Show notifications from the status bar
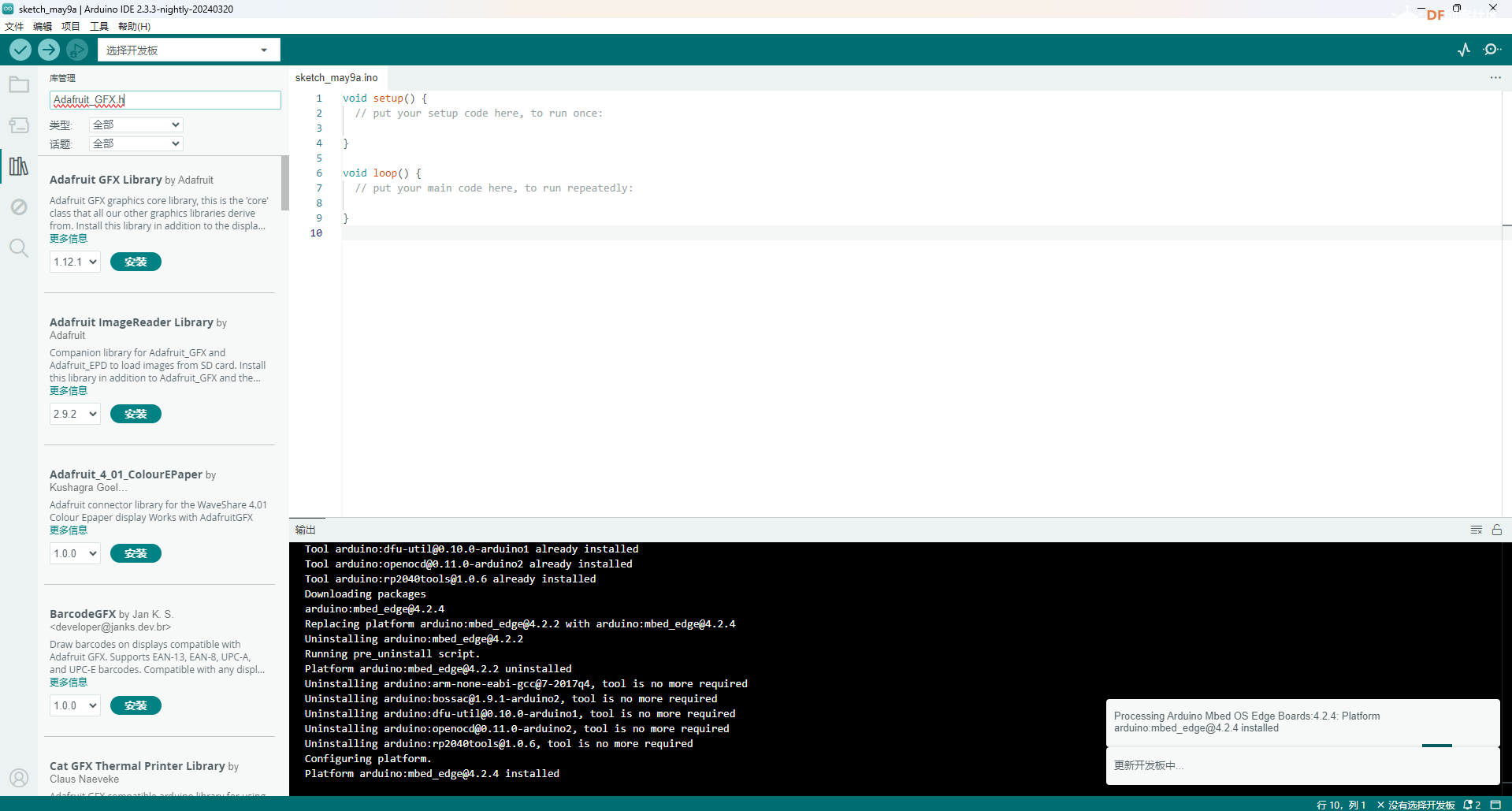Image resolution: width=1512 pixels, height=811 pixels. point(1472,805)
